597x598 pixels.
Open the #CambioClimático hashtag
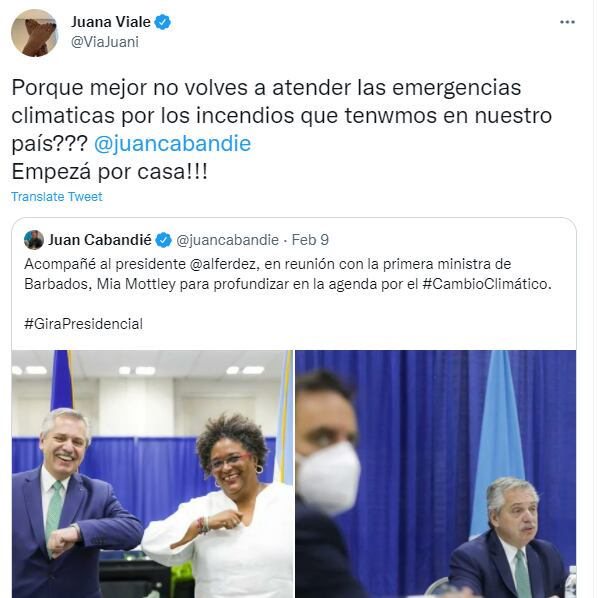486,284
